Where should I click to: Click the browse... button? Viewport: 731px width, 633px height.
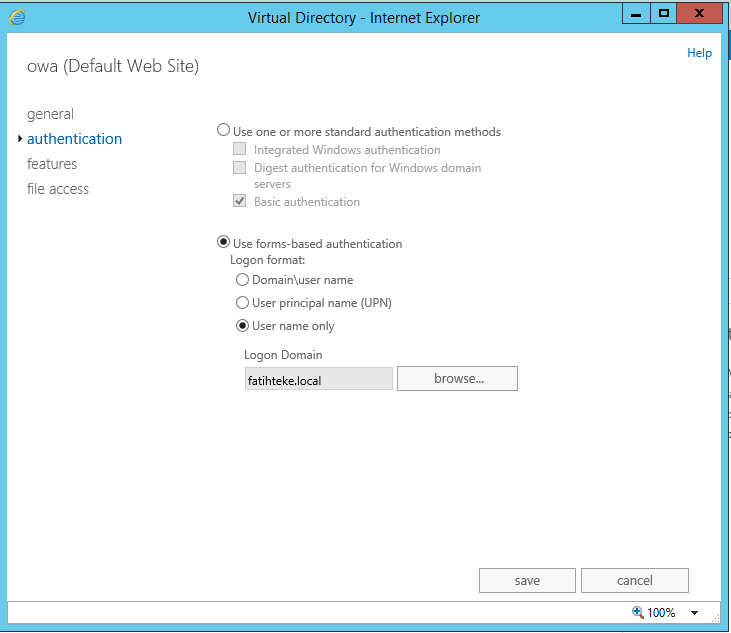pos(457,378)
